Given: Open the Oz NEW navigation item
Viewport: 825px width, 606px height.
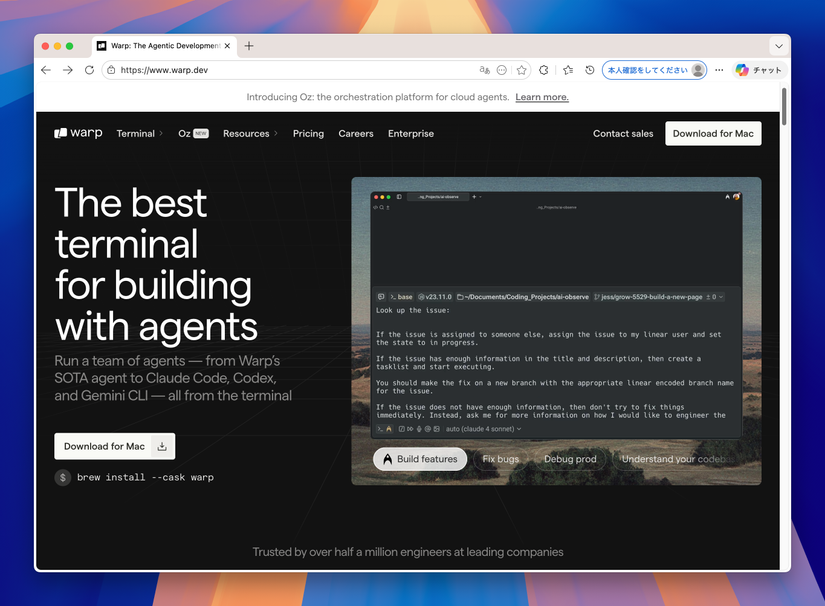Looking at the screenshot, I should click(x=193, y=134).
